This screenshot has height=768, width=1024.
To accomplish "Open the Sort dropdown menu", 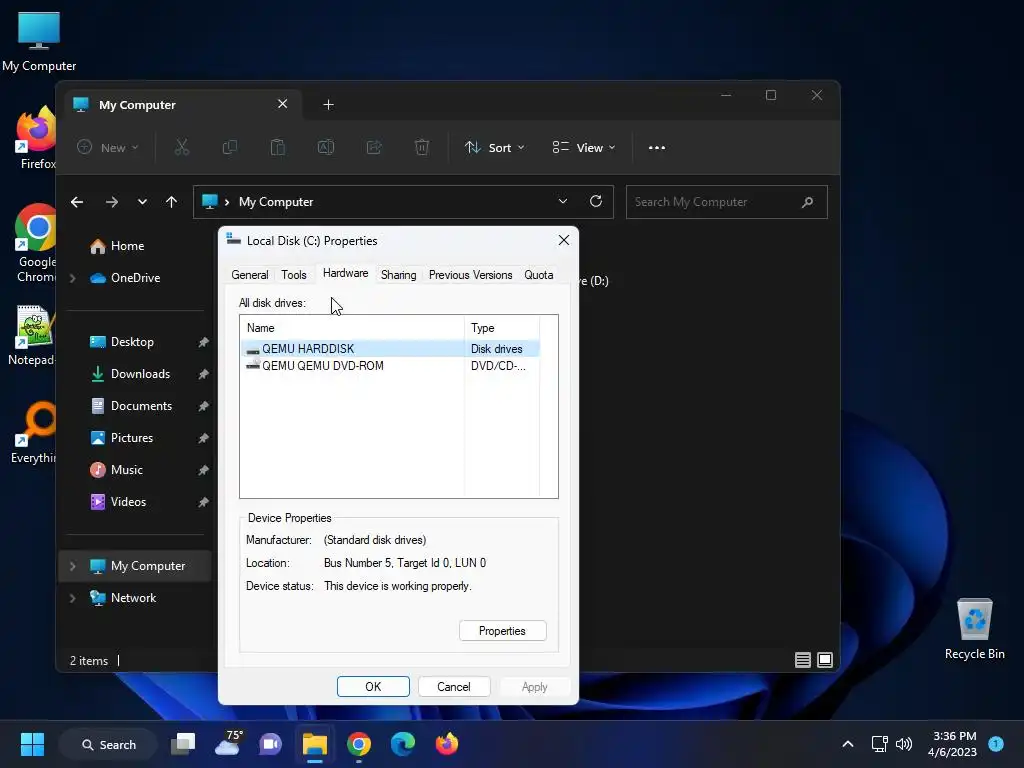I will 494,148.
